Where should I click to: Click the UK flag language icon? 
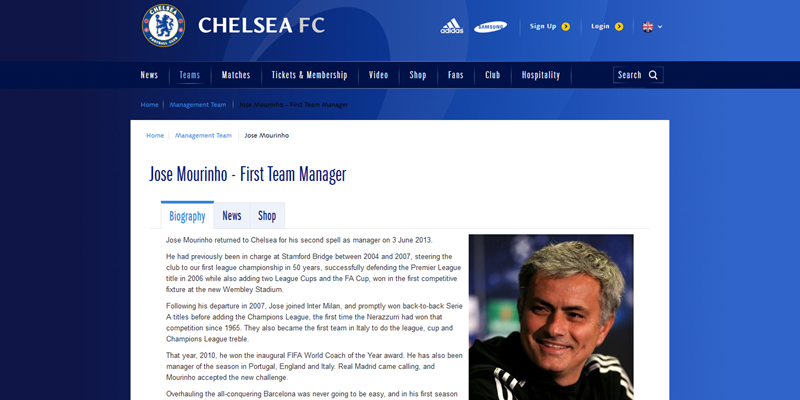click(647, 27)
